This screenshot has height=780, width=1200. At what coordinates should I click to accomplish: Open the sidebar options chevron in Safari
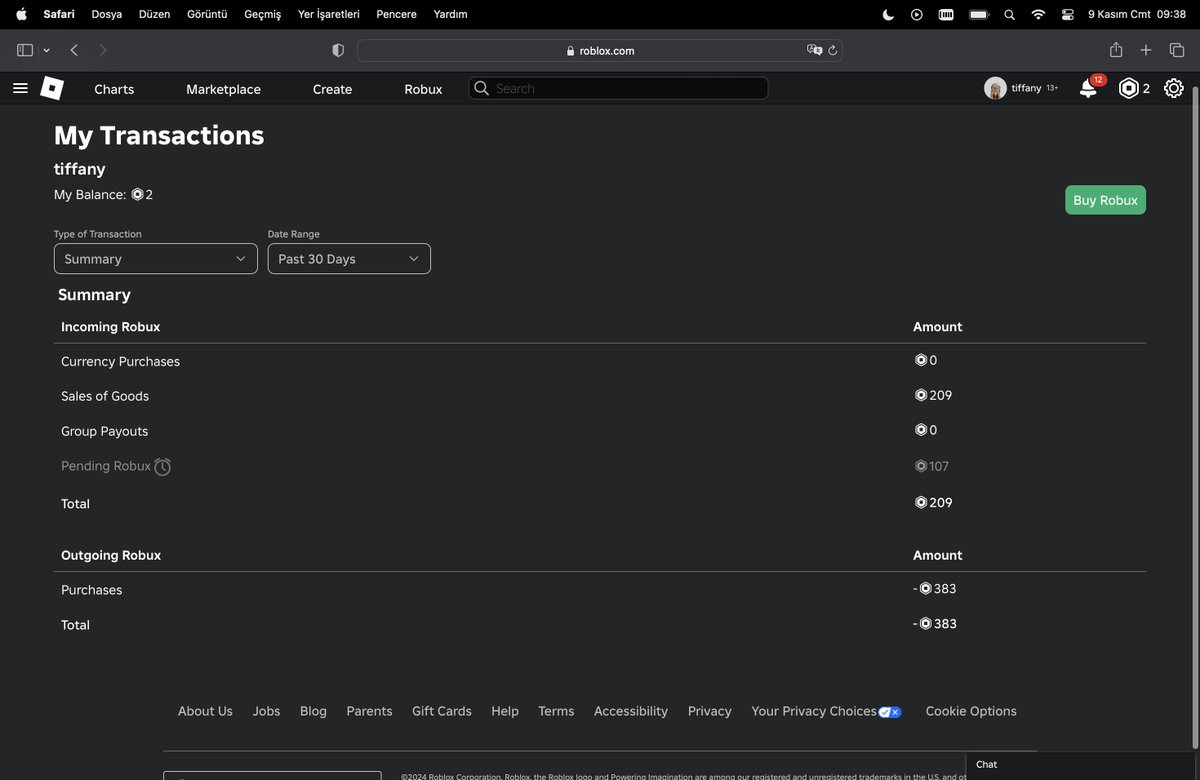click(46, 50)
